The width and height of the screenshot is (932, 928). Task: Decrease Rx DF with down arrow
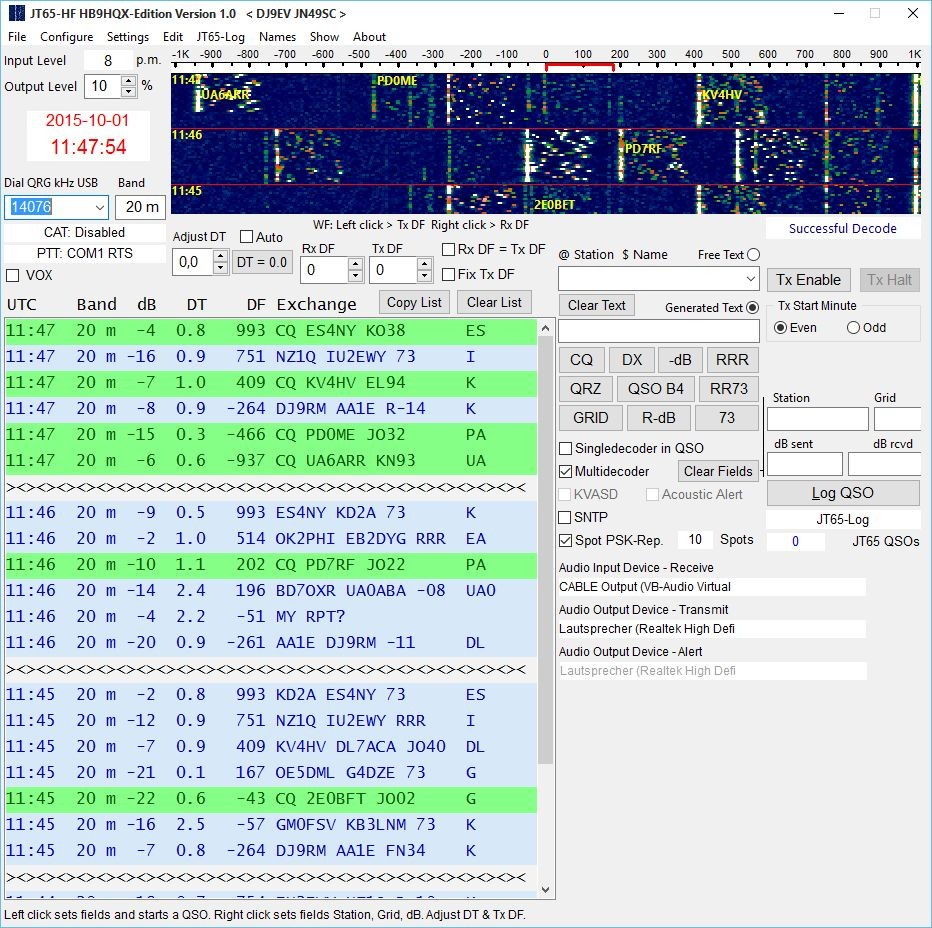[x=355, y=275]
